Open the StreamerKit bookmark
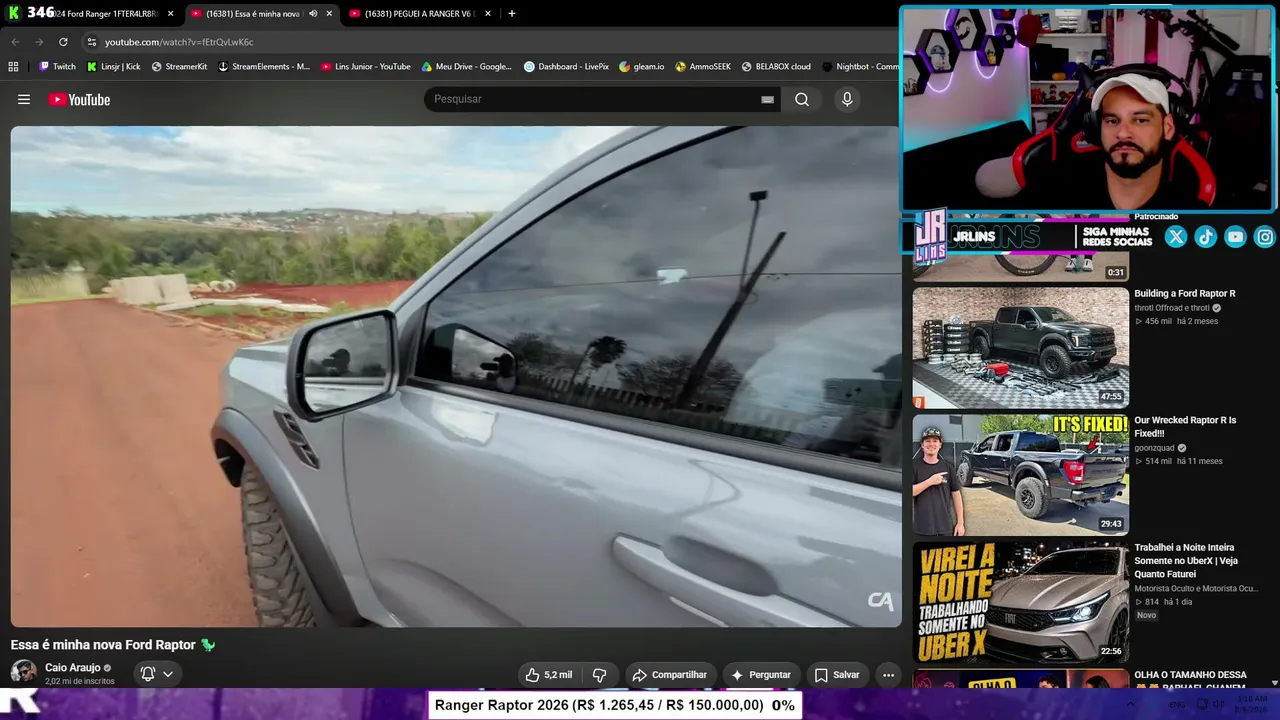 [x=179, y=67]
